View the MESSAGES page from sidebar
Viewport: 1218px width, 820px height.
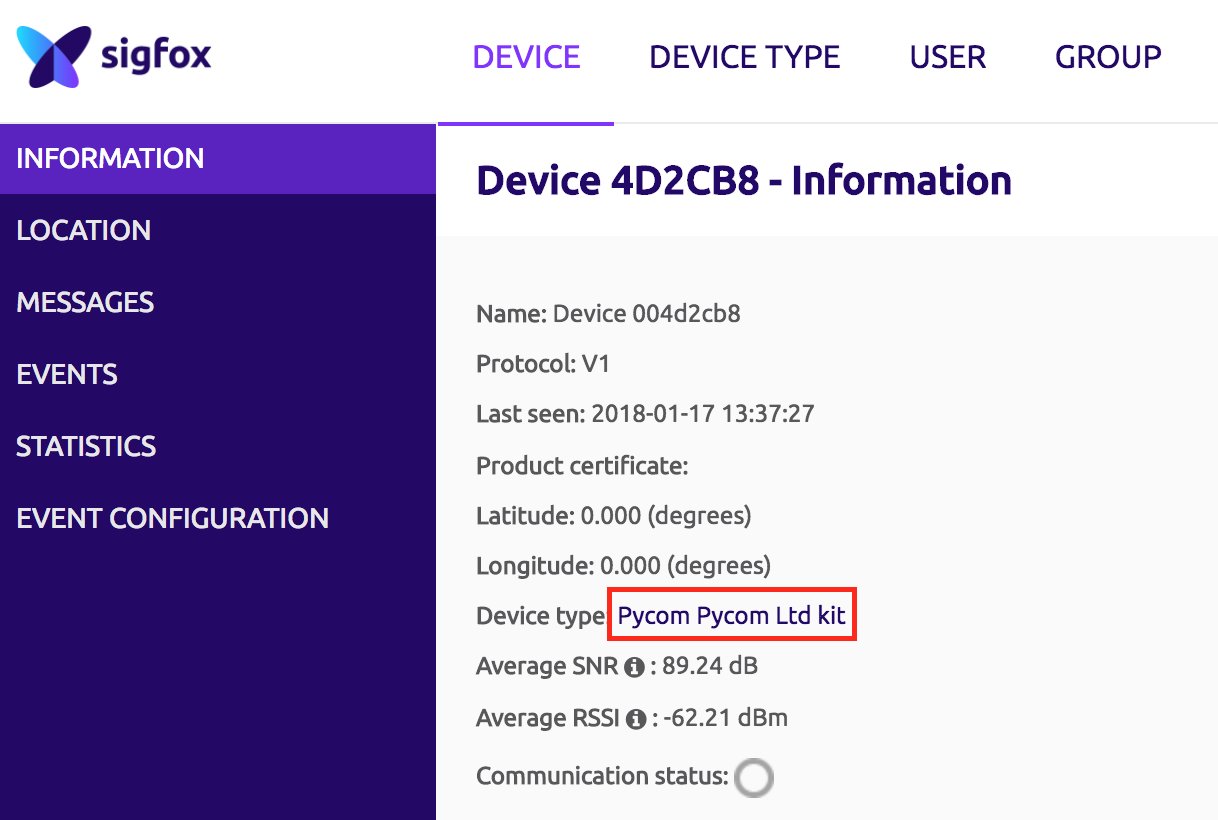[x=85, y=302]
